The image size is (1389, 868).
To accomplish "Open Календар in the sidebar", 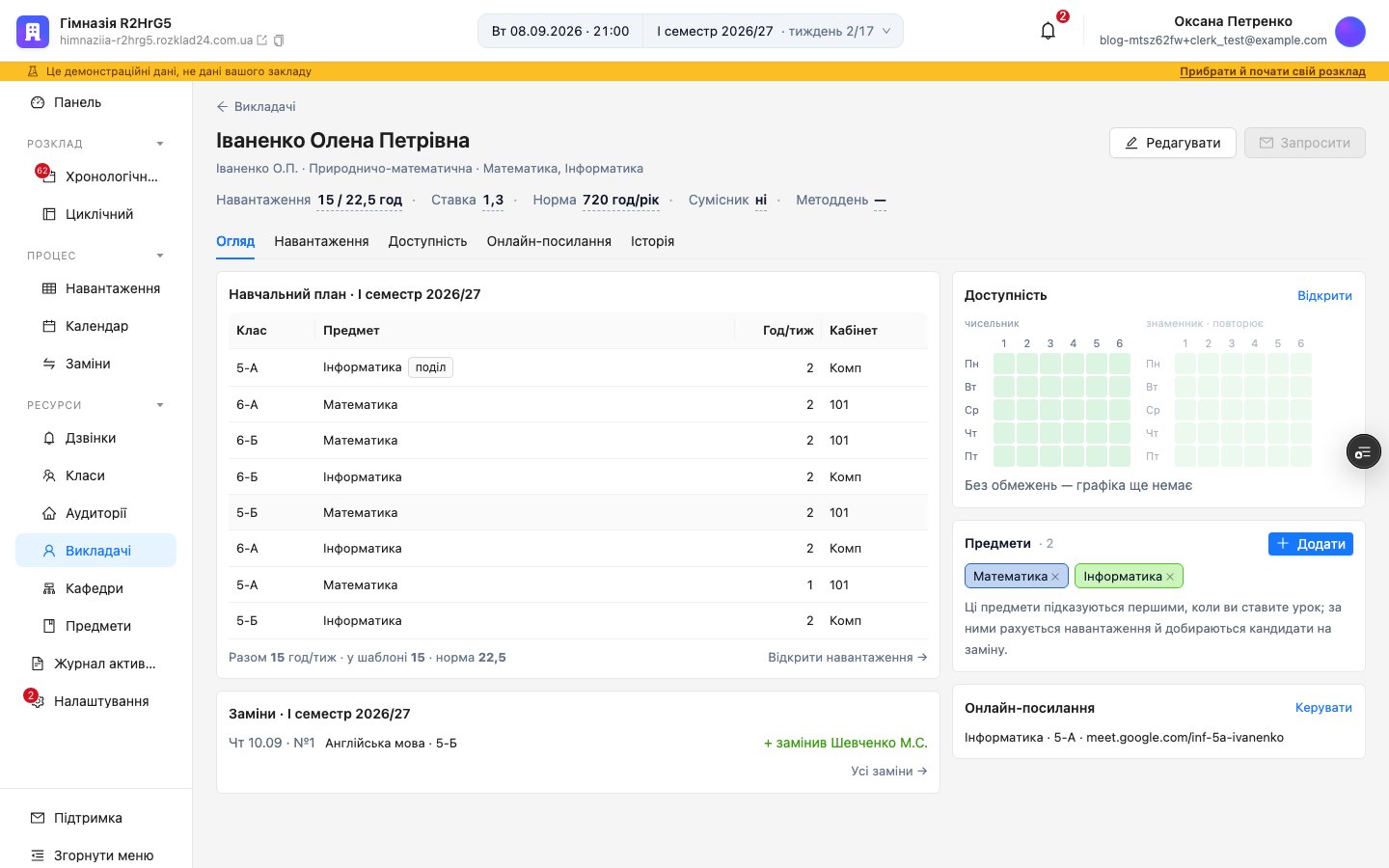I will (x=96, y=326).
